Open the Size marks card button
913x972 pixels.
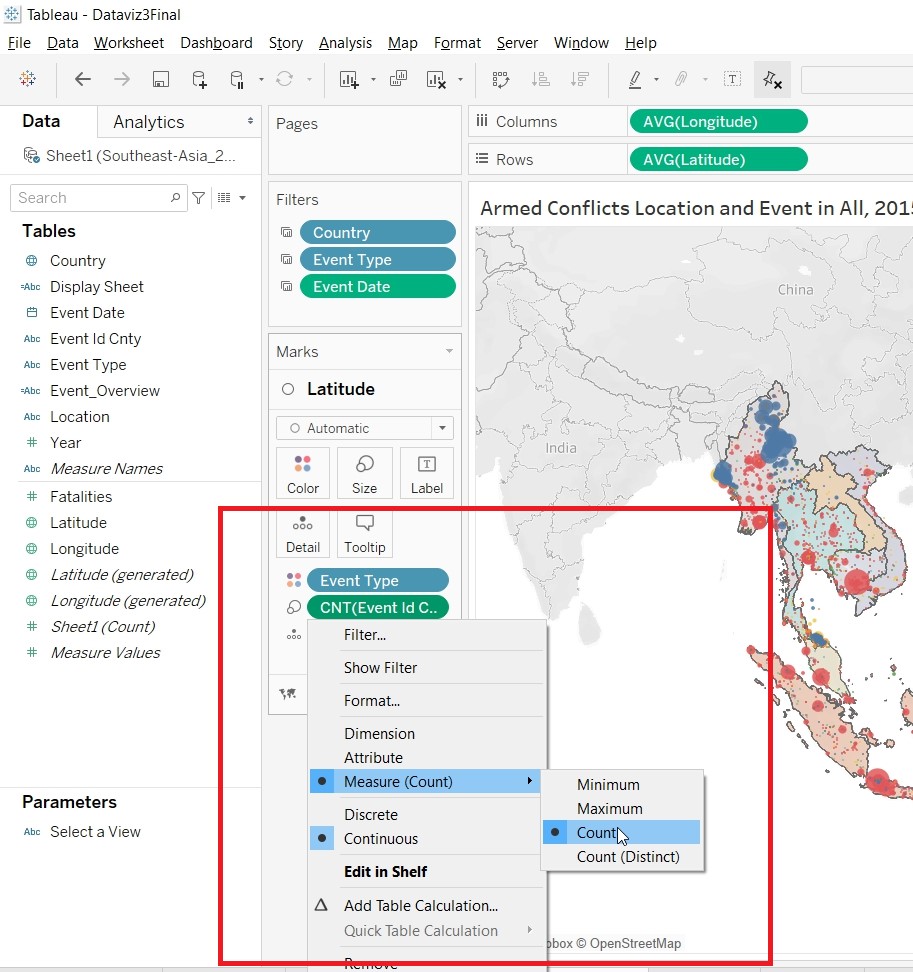[x=364, y=473]
